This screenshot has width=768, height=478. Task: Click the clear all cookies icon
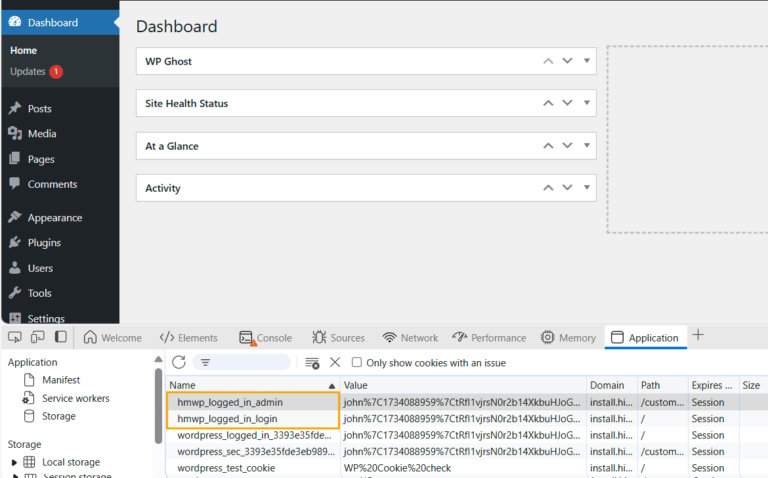click(x=313, y=362)
